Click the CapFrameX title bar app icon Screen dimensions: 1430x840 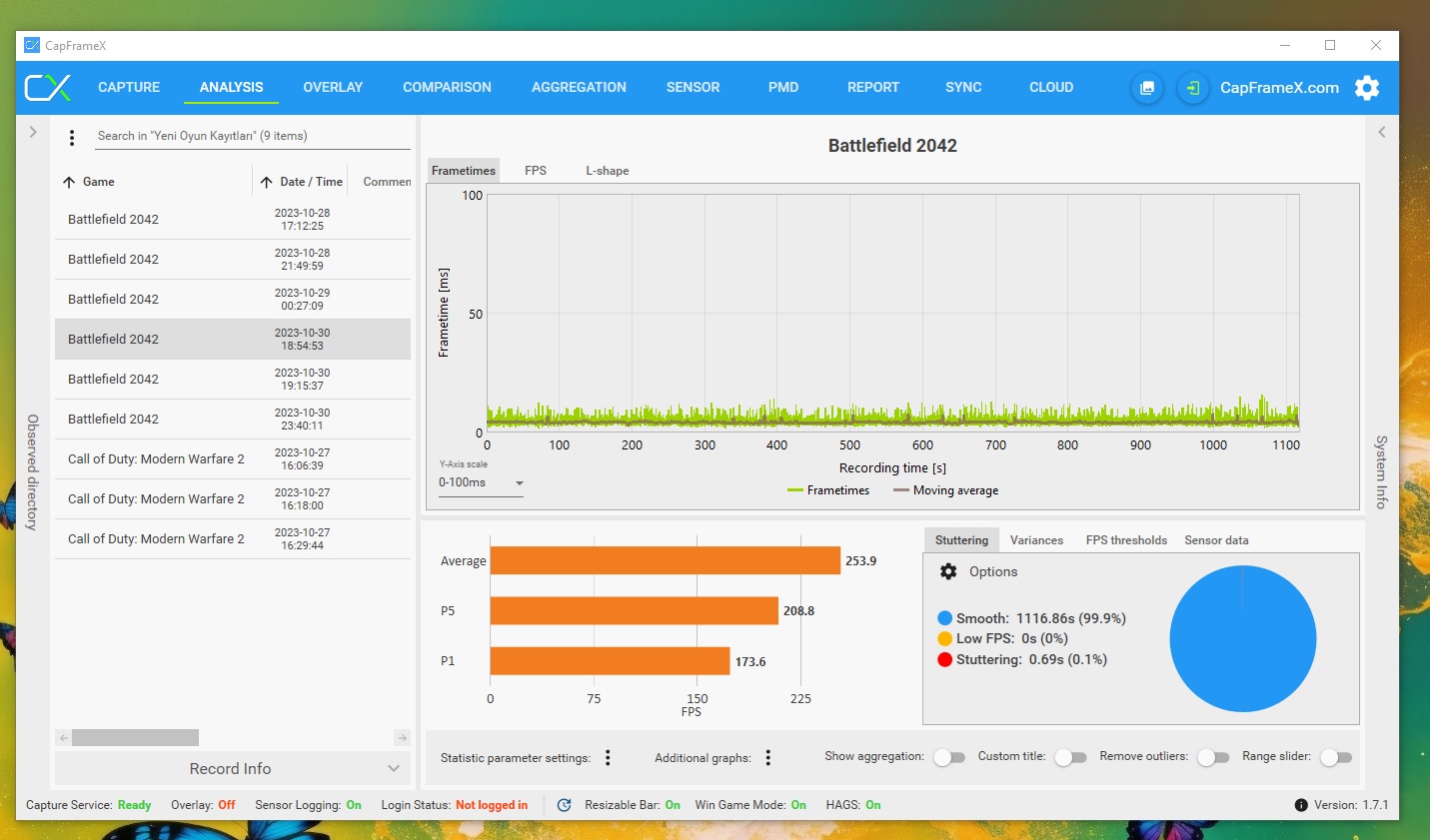tap(32, 45)
